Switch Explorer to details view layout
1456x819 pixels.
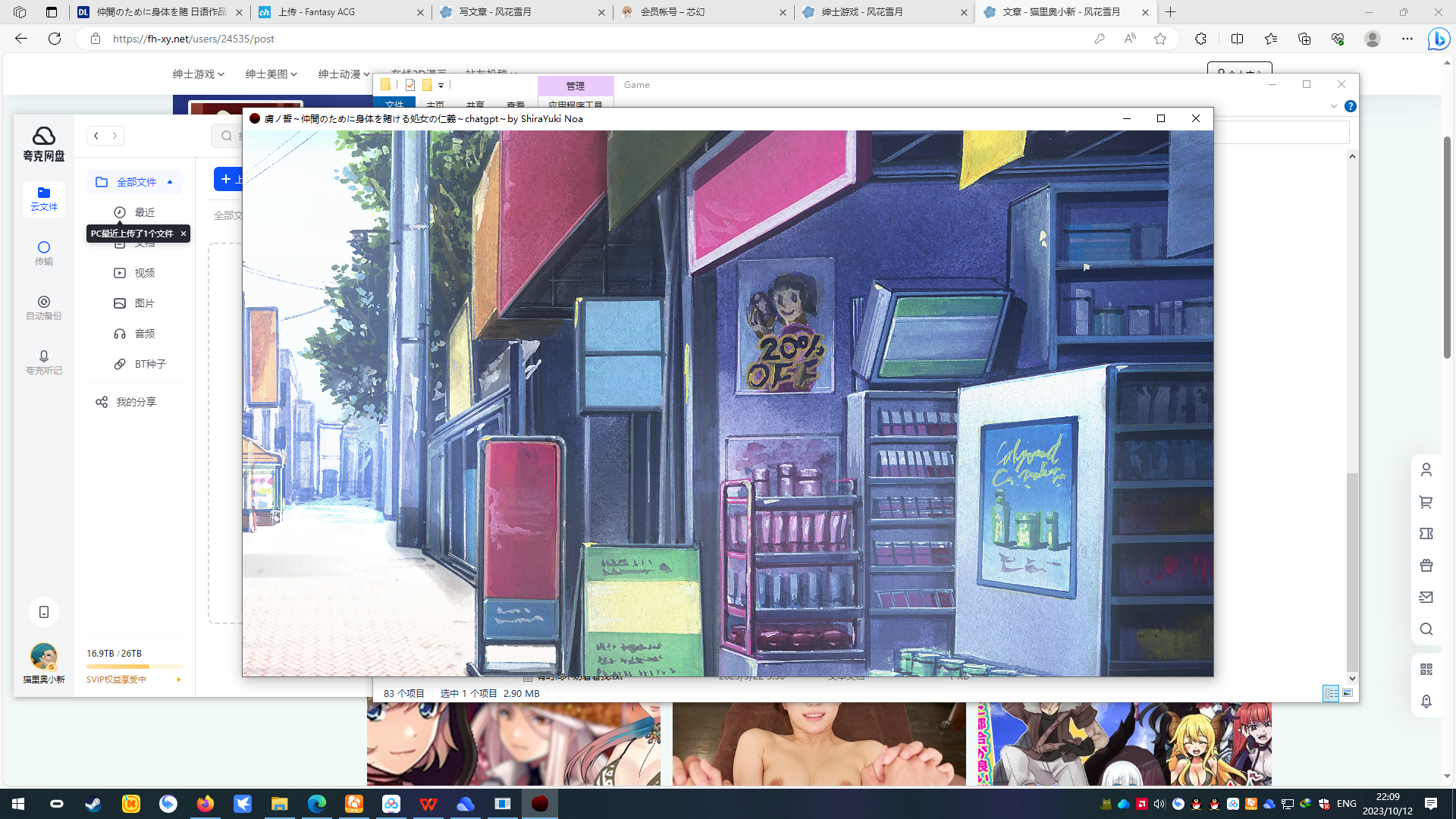(x=1331, y=693)
